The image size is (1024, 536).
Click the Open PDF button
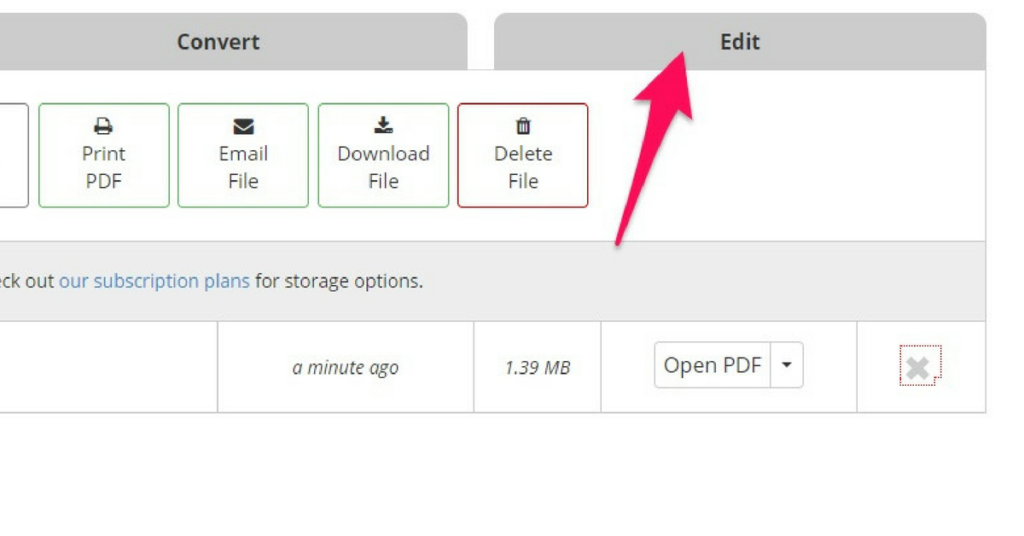(712, 365)
